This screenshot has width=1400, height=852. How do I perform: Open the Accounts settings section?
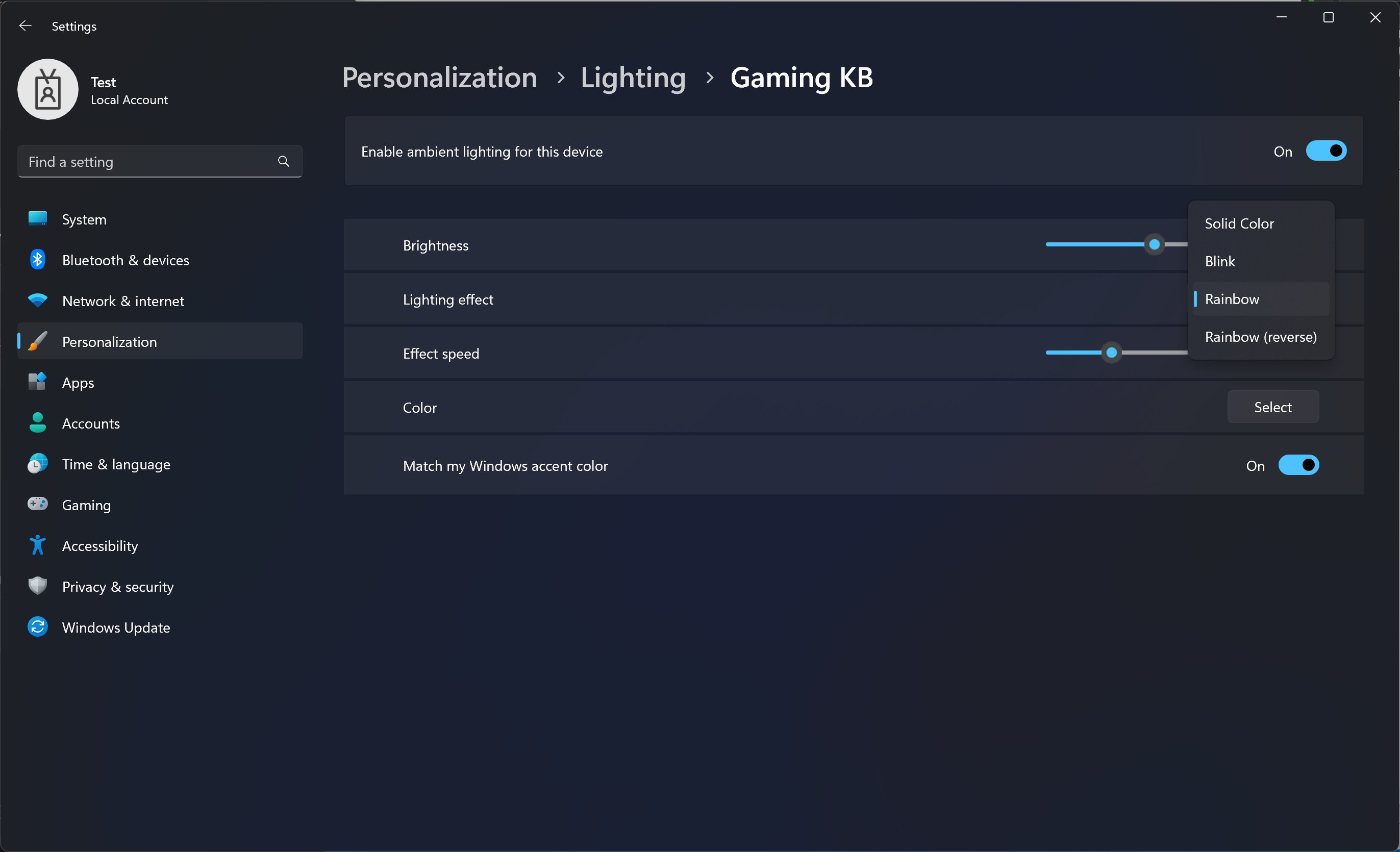[90, 423]
